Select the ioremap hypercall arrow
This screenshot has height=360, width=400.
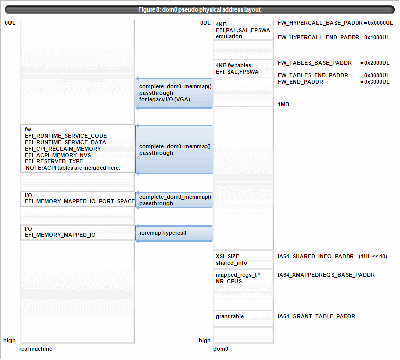click(x=174, y=233)
